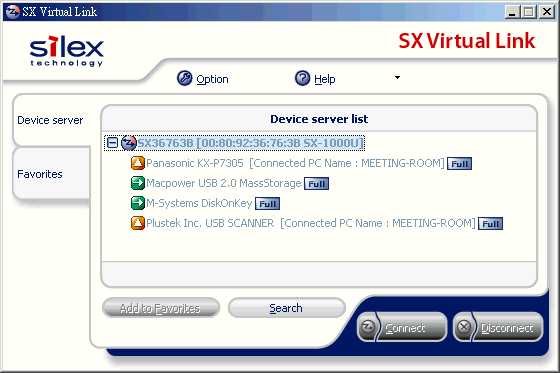
Task: Collapse the SX36763B device server node
Action: click(x=112, y=143)
